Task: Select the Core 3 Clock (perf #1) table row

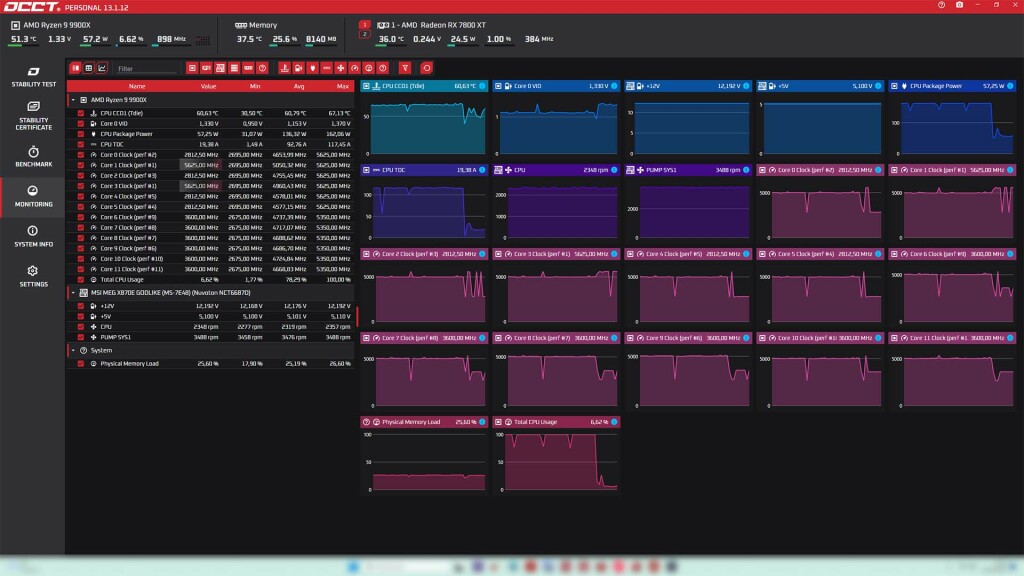Action: pos(210,186)
